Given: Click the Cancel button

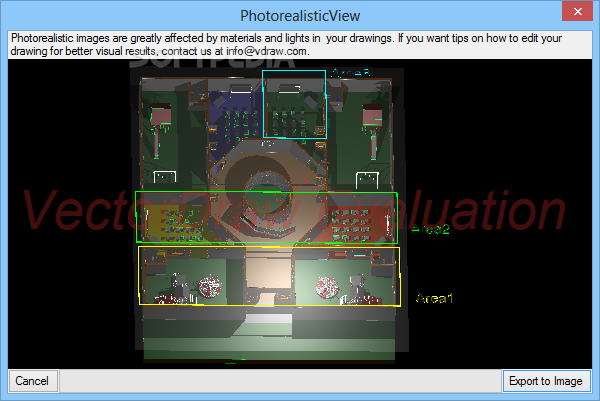Looking at the screenshot, I should click(33, 381).
